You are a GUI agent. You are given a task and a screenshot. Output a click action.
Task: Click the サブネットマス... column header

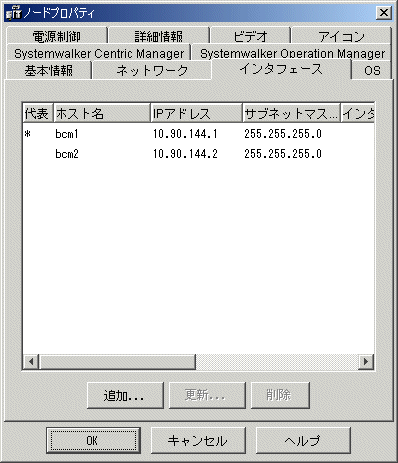(x=291, y=113)
